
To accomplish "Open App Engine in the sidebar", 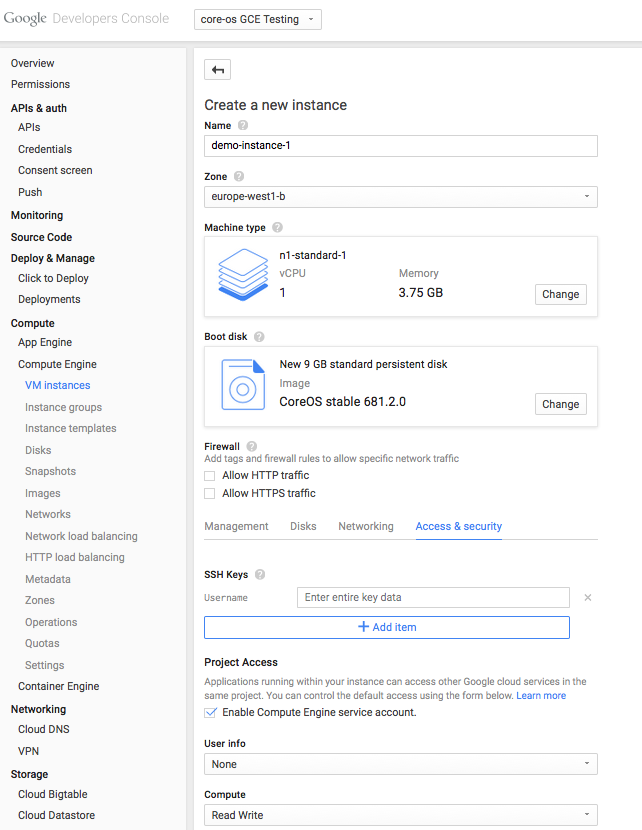I will (45, 342).
